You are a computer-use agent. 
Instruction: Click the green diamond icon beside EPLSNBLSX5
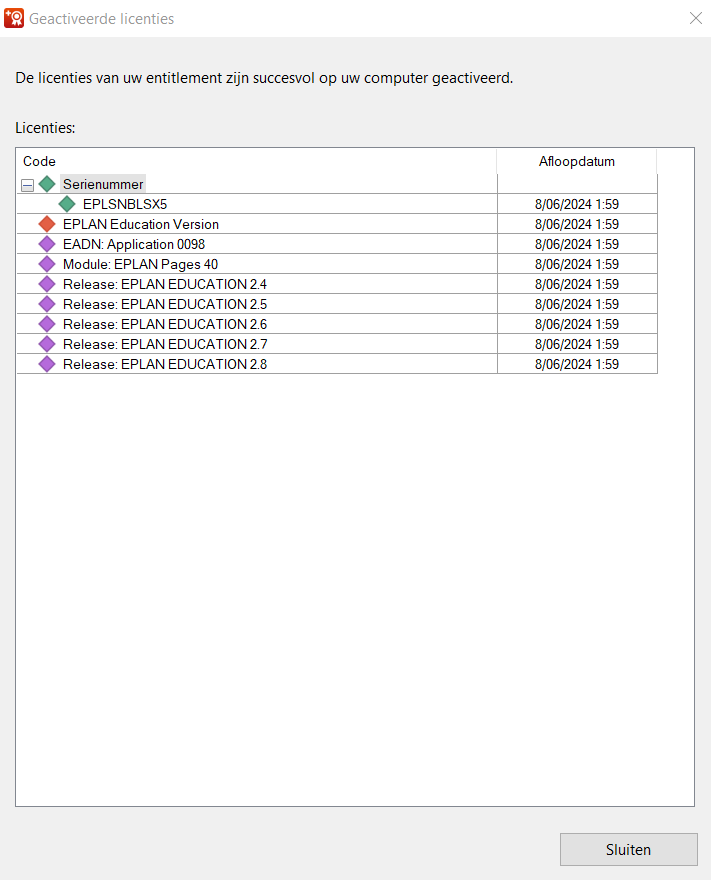[67, 204]
